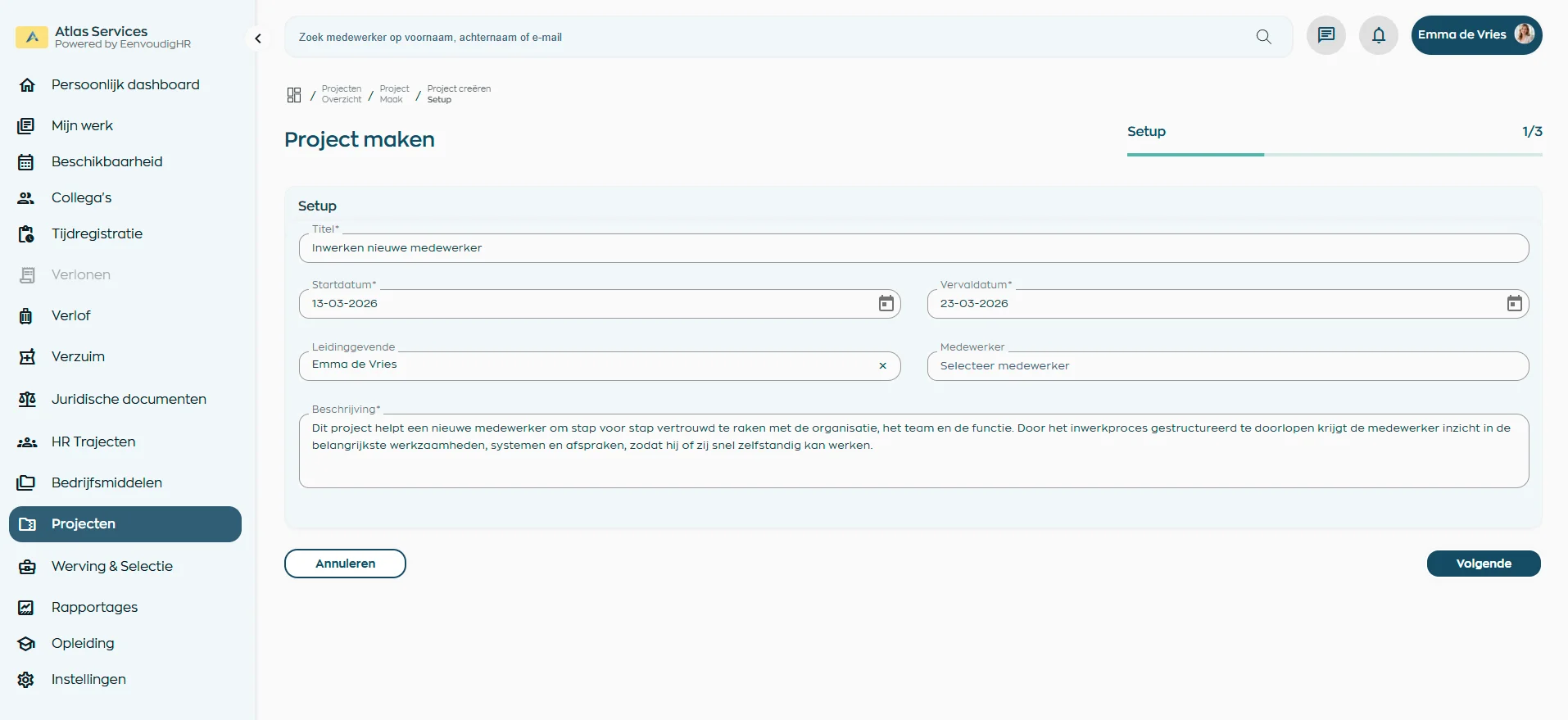Open the notifications bell

pos(1379,35)
